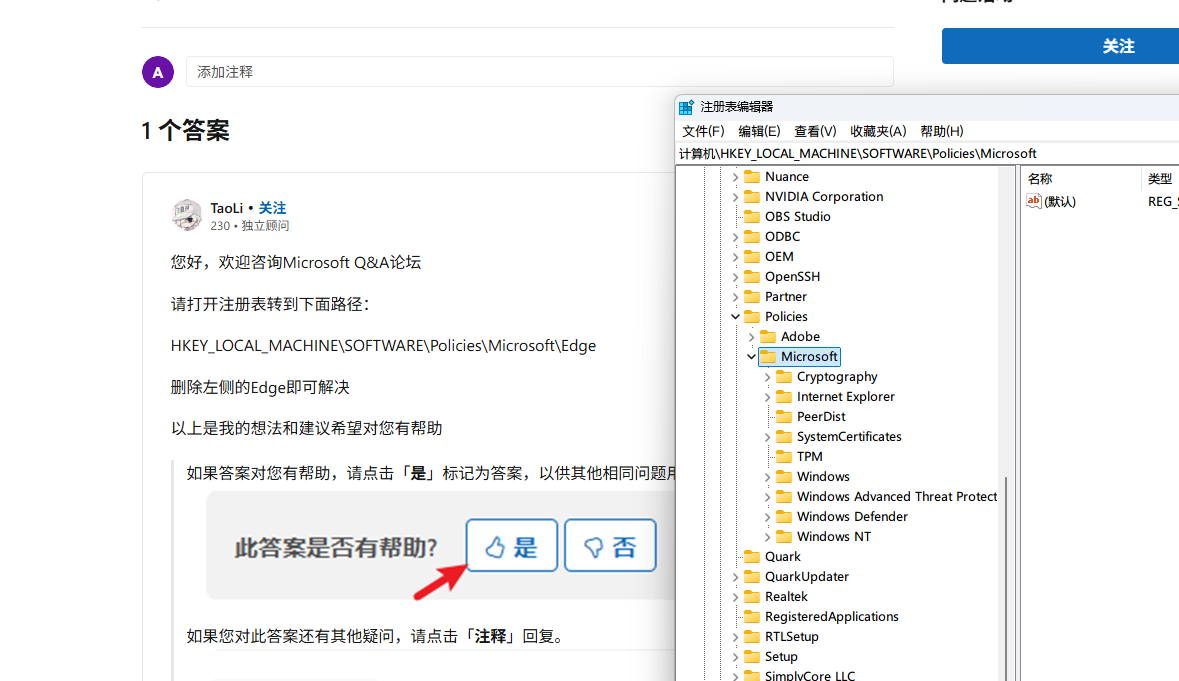Image resolution: width=1179 pixels, height=681 pixels.
Task: Click the blue 关注 button
Action: pyautogui.click(x=1060, y=46)
